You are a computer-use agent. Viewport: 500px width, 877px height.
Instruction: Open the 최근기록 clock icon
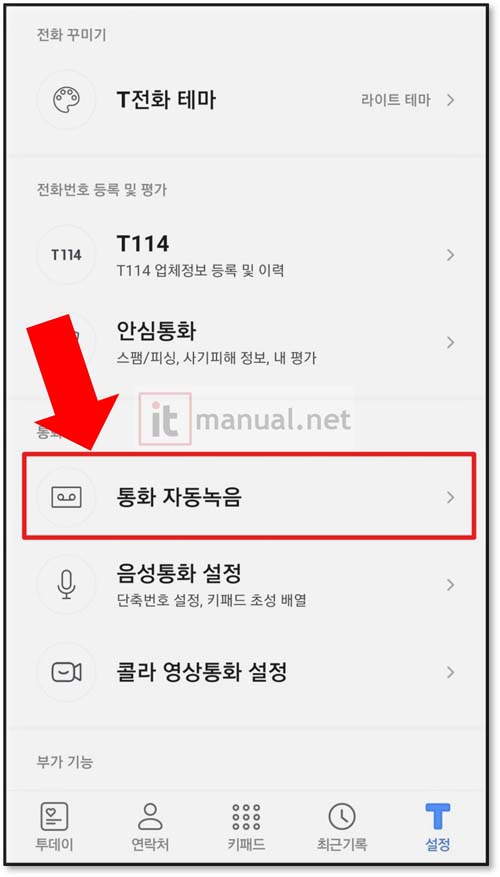pyautogui.click(x=342, y=817)
